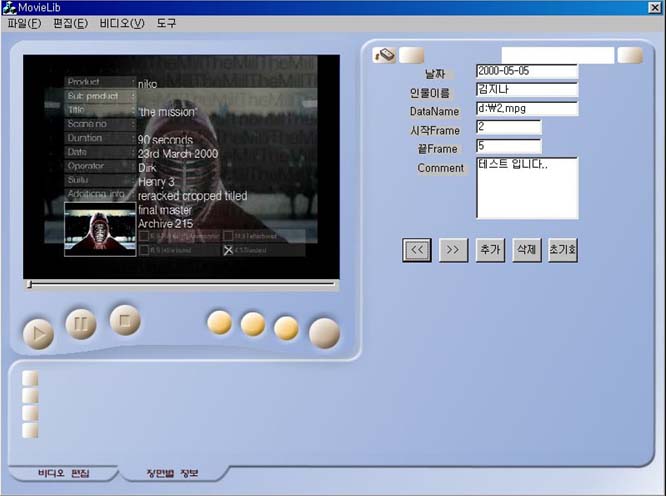
Task: Go to previous record with << button
Action: [x=417, y=250]
